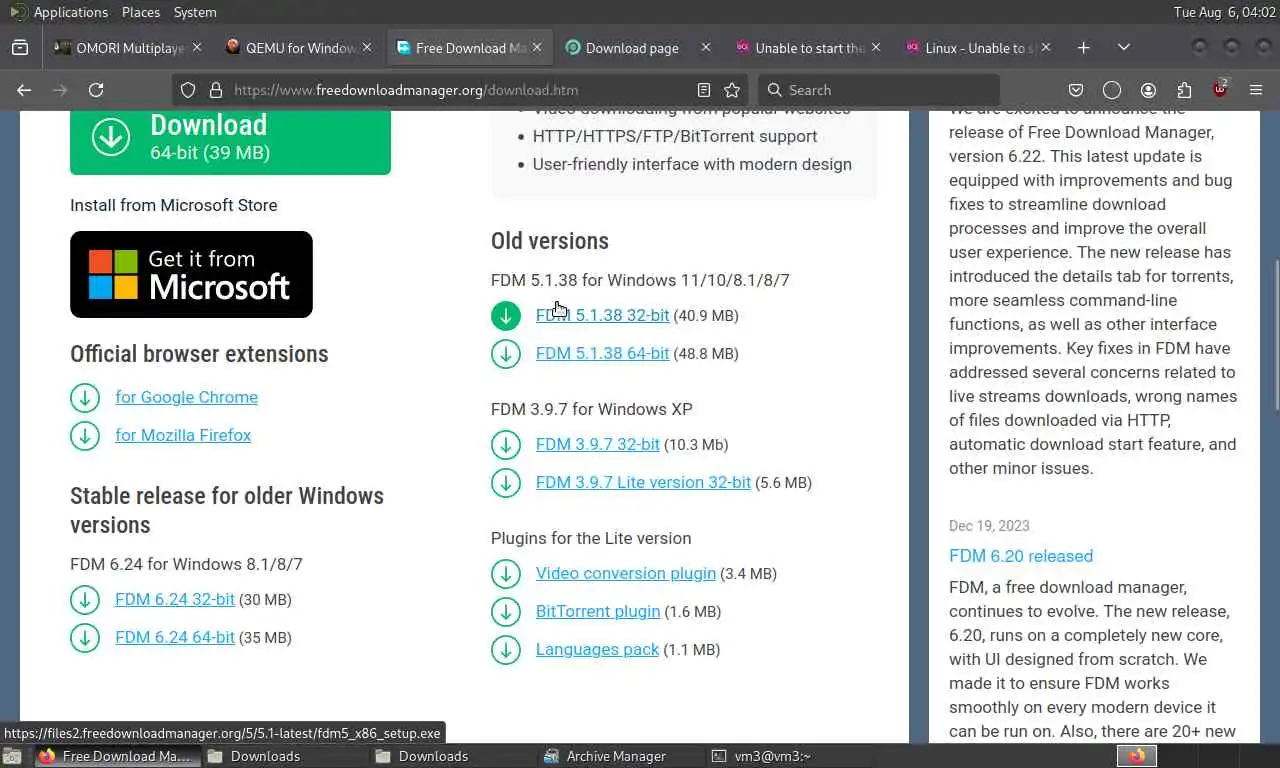
Task: Reload the page with the refresh icon
Action: click(x=96, y=90)
